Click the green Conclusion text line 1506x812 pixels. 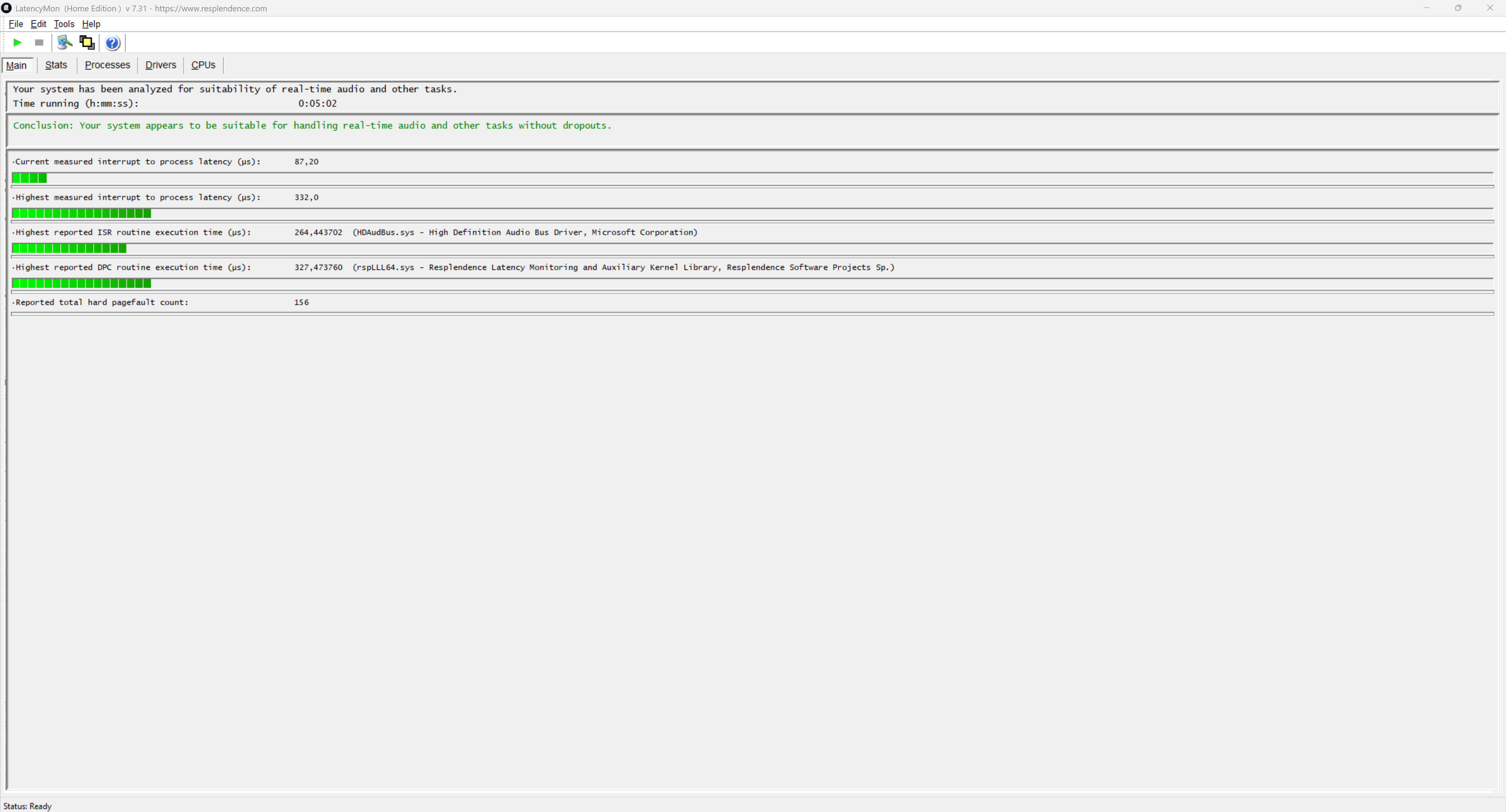coord(312,126)
